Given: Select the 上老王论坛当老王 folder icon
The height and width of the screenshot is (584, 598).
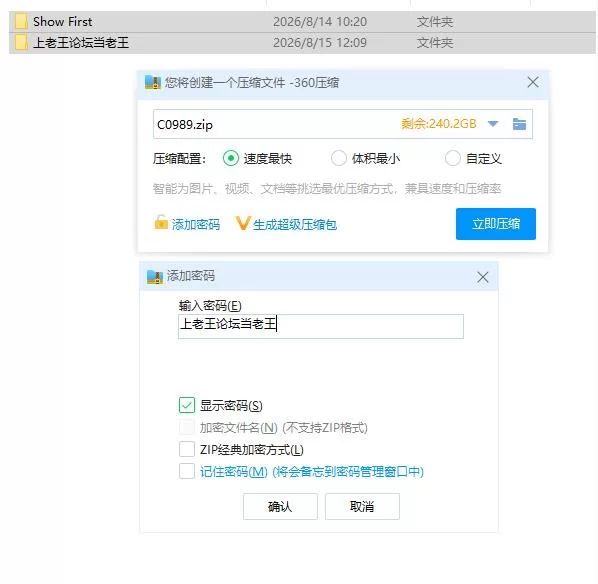Looking at the screenshot, I should click(21, 43).
